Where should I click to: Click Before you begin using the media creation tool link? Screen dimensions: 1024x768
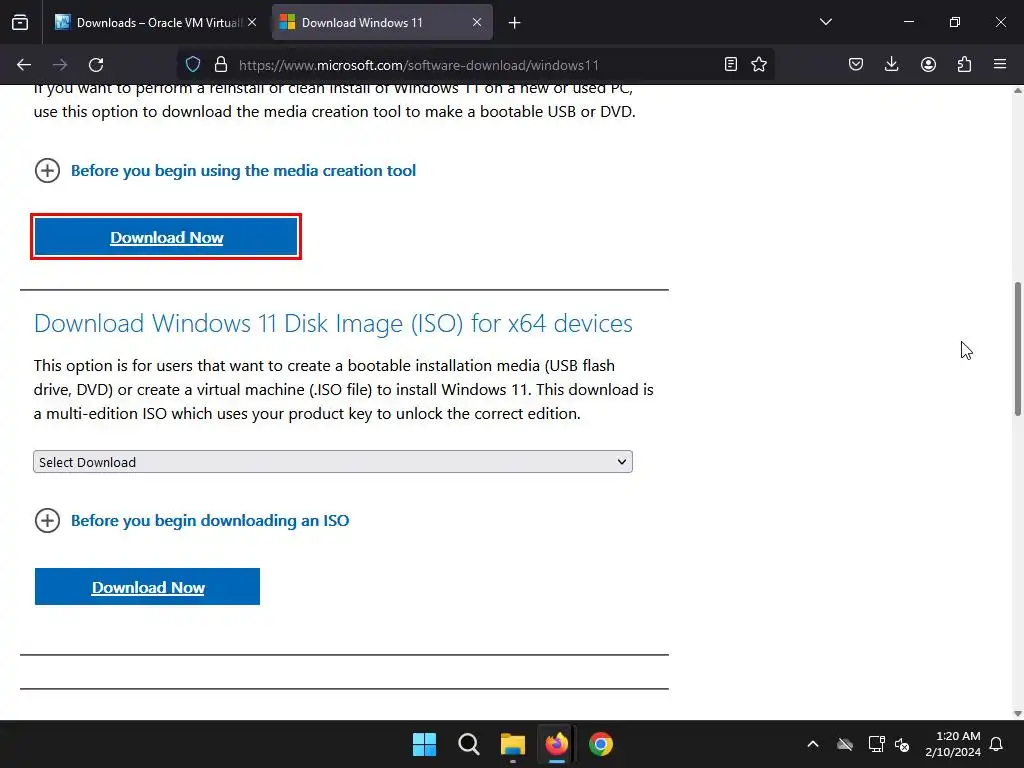[x=243, y=170]
